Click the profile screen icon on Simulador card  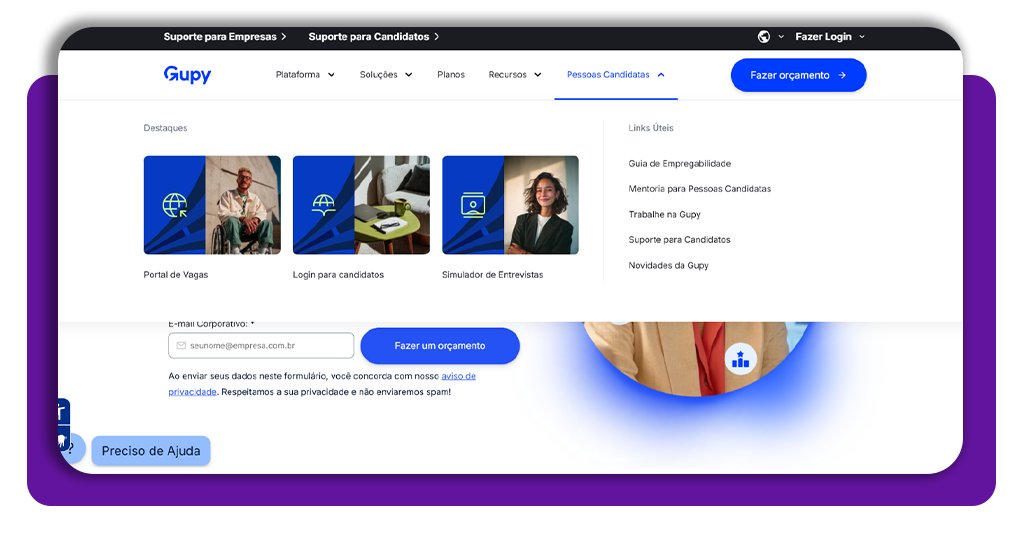point(473,204)
